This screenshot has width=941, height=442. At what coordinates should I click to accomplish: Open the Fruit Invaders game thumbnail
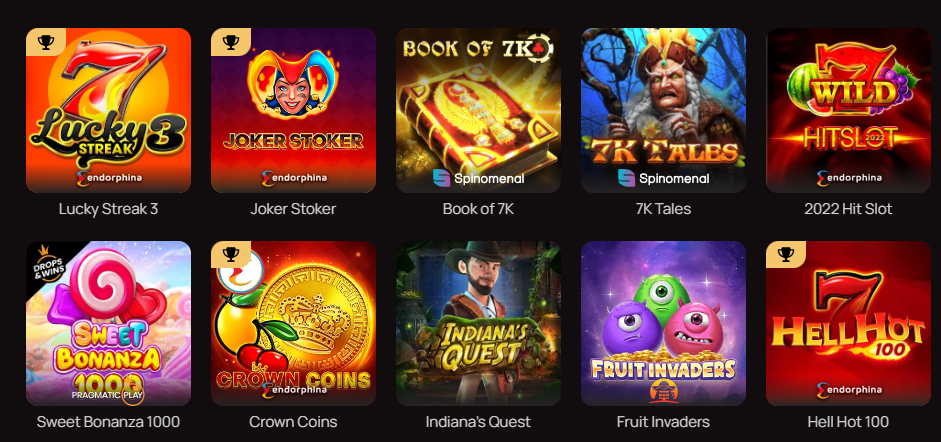(663, 323)
